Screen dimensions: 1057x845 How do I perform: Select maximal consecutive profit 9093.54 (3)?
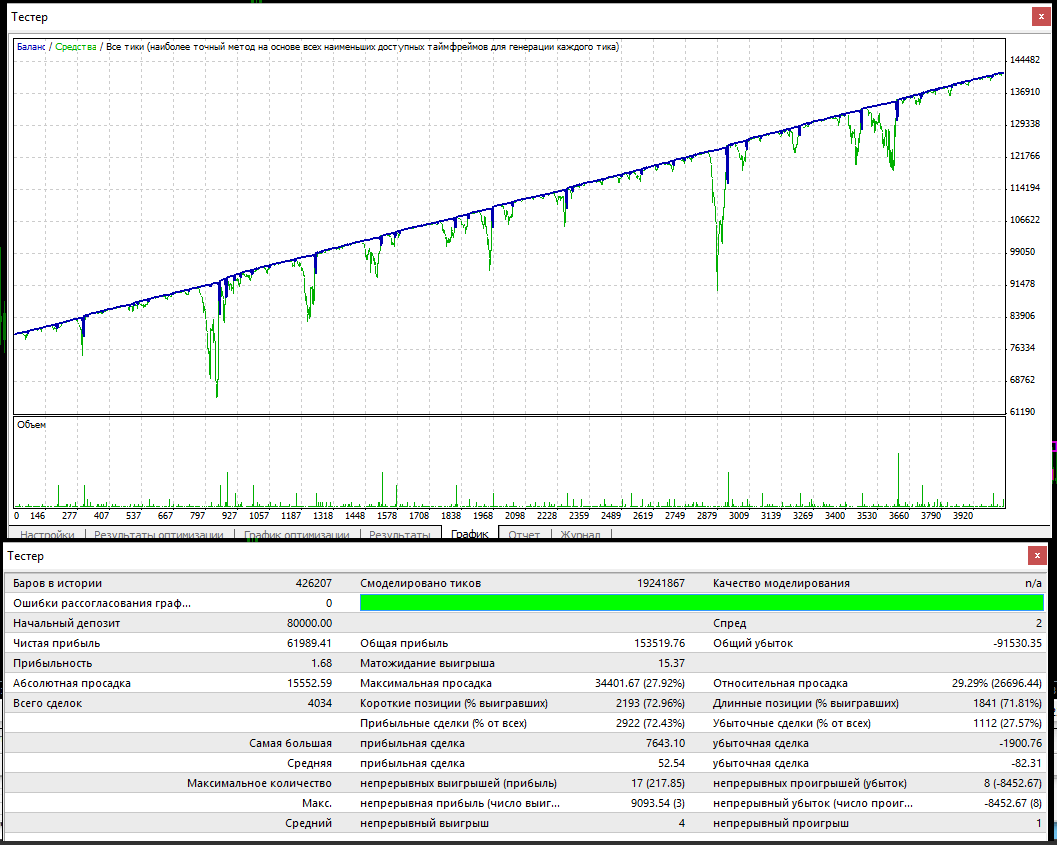[x=658, y=803]
